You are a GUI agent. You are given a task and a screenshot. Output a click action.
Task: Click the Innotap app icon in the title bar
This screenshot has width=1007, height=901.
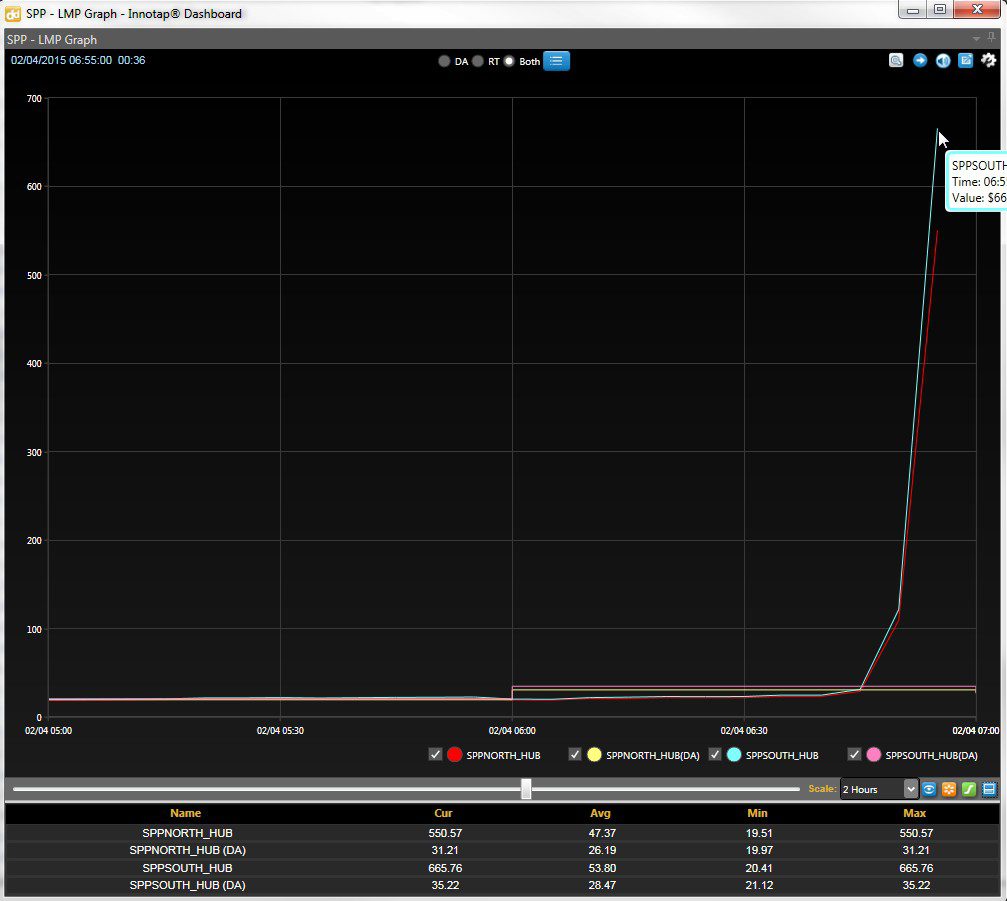[13, 13]
